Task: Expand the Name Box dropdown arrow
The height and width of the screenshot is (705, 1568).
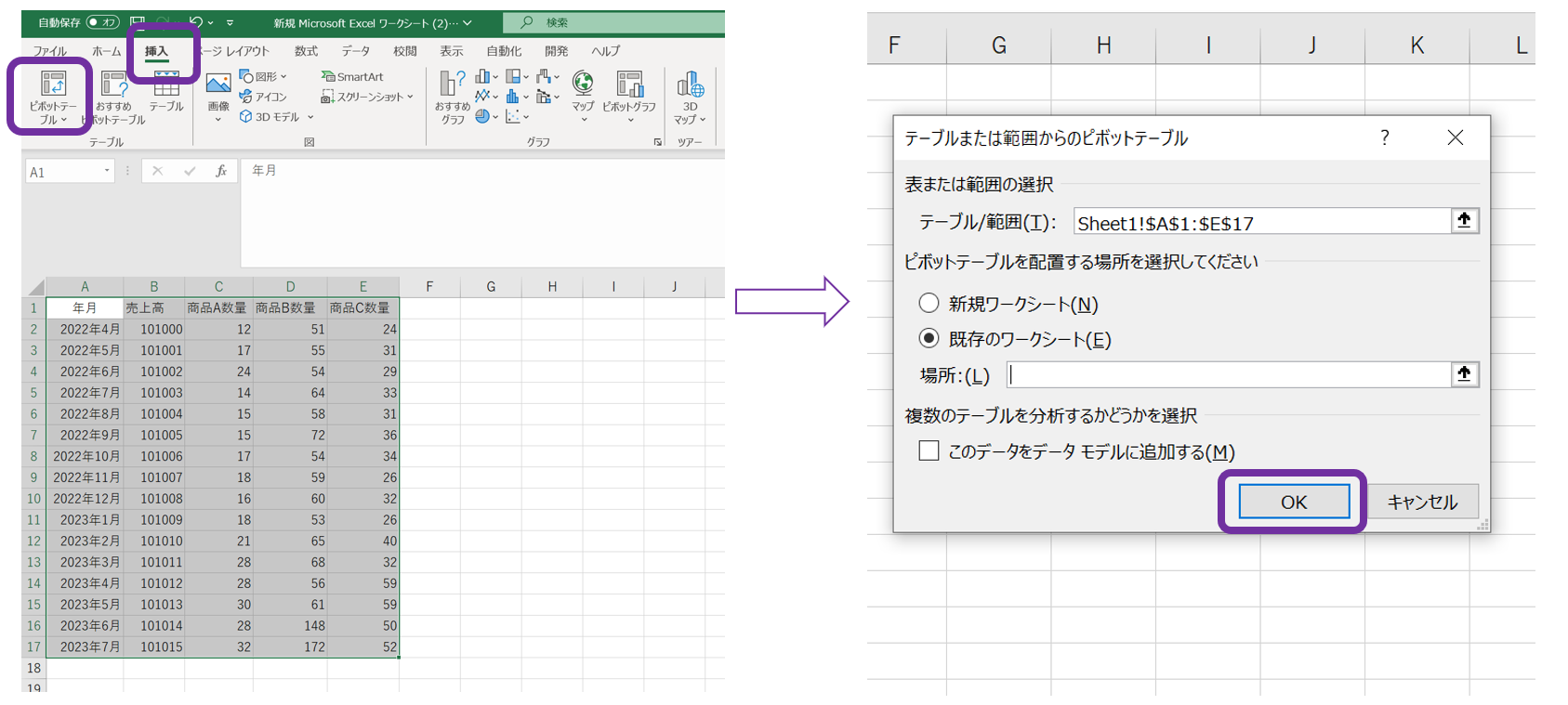Action: pos(107,171)
